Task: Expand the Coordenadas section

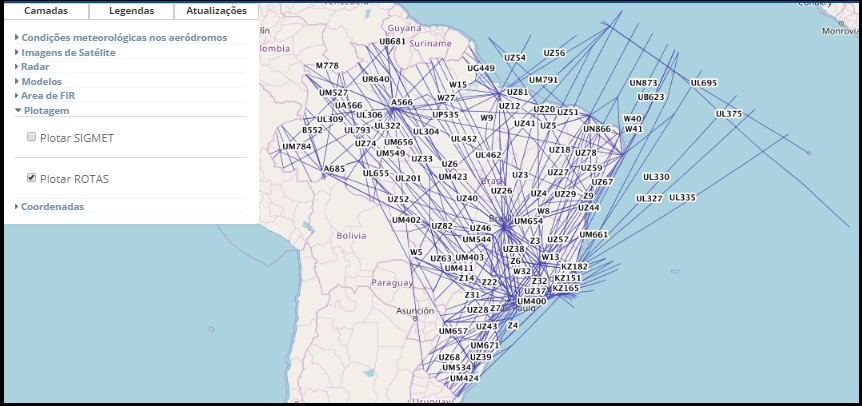Action: [52, 207]
